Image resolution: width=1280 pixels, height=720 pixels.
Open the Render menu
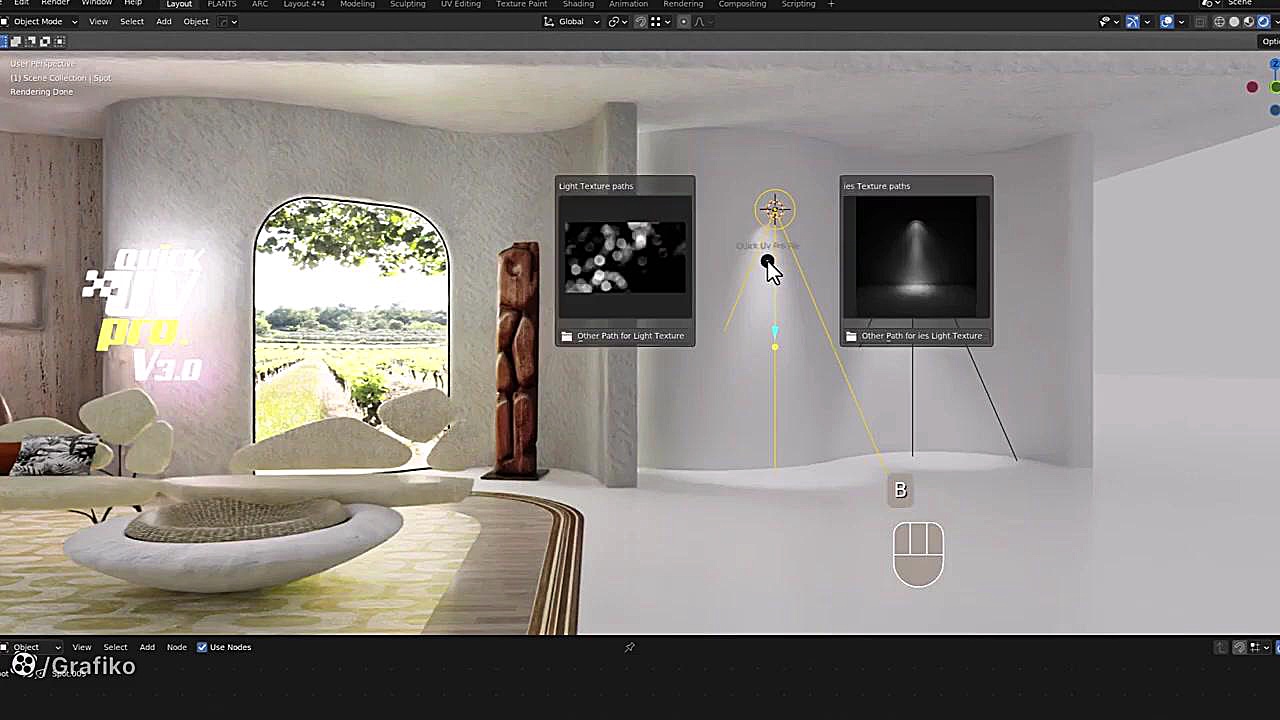click(x=55, y=3)
